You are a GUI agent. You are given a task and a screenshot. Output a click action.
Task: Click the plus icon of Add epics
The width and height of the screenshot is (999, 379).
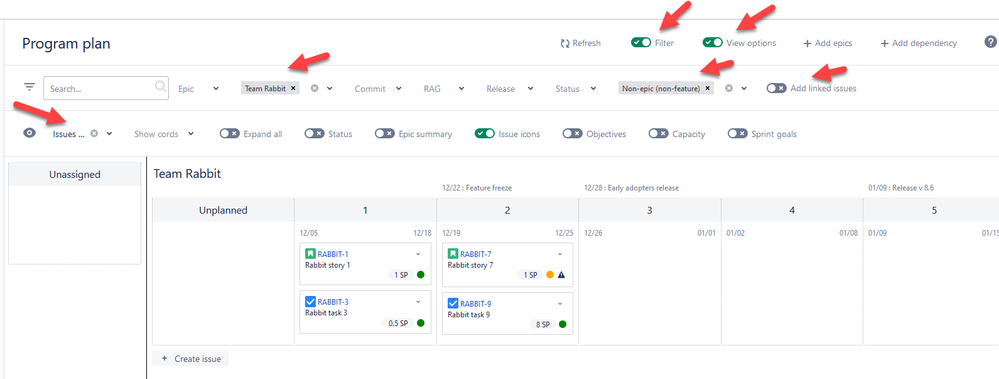[x=807, y=43]
